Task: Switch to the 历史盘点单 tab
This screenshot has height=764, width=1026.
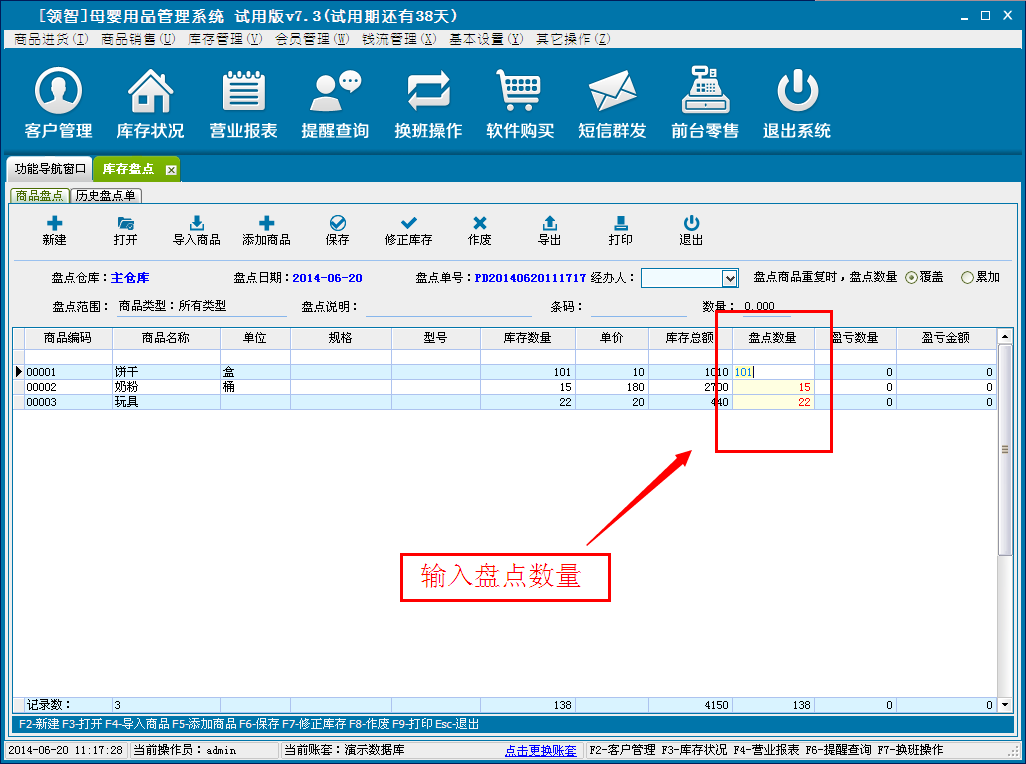Action: click(106, 196)
